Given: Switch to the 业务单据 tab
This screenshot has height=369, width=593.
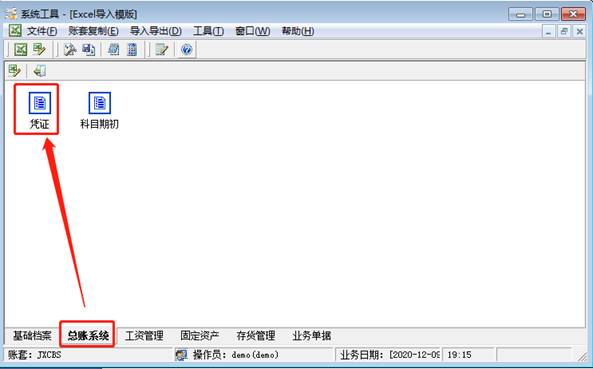Looking at the screenshot, I should point(312,336).
